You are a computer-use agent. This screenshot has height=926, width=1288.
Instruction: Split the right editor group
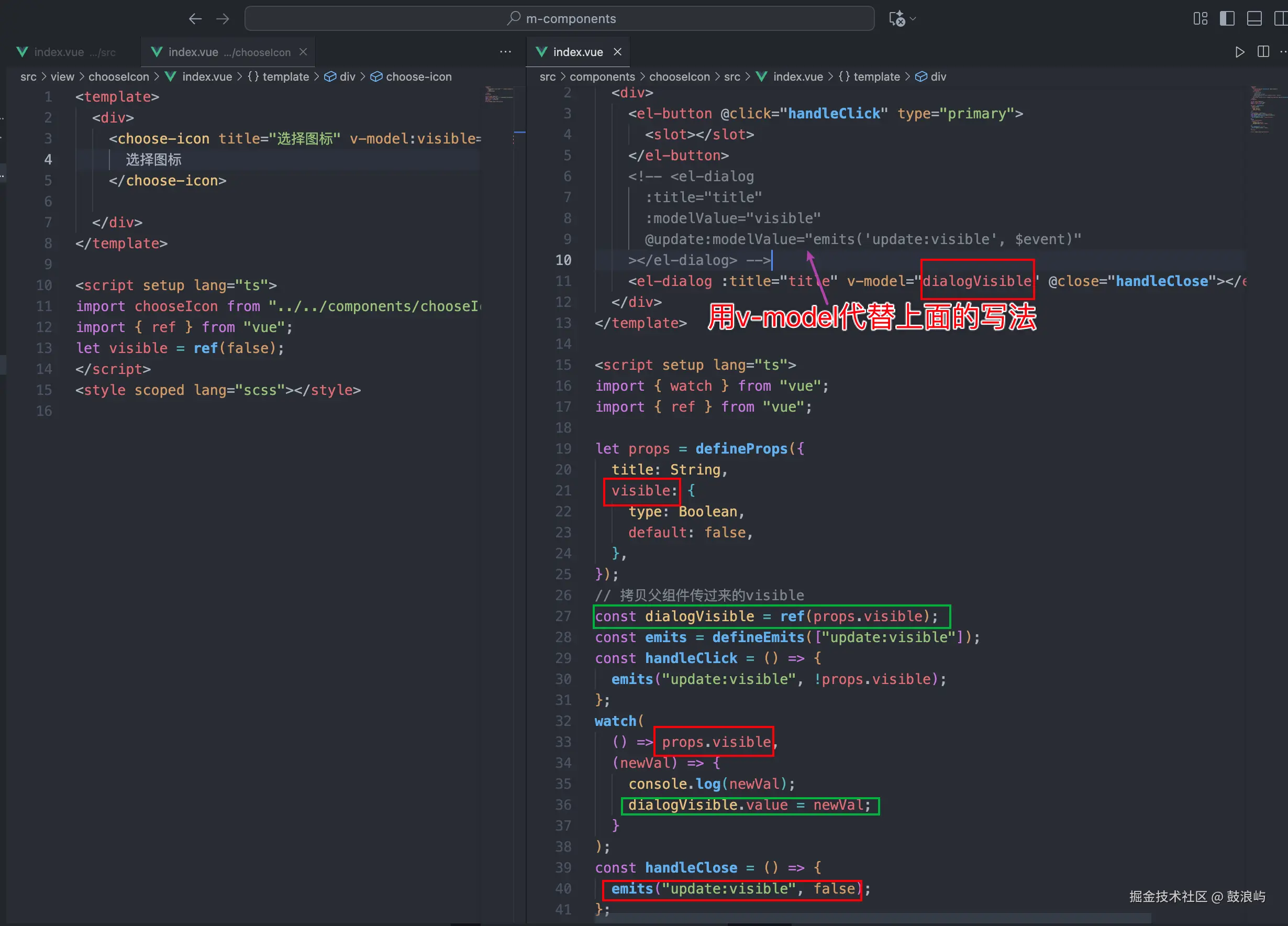click(1263, 52)
